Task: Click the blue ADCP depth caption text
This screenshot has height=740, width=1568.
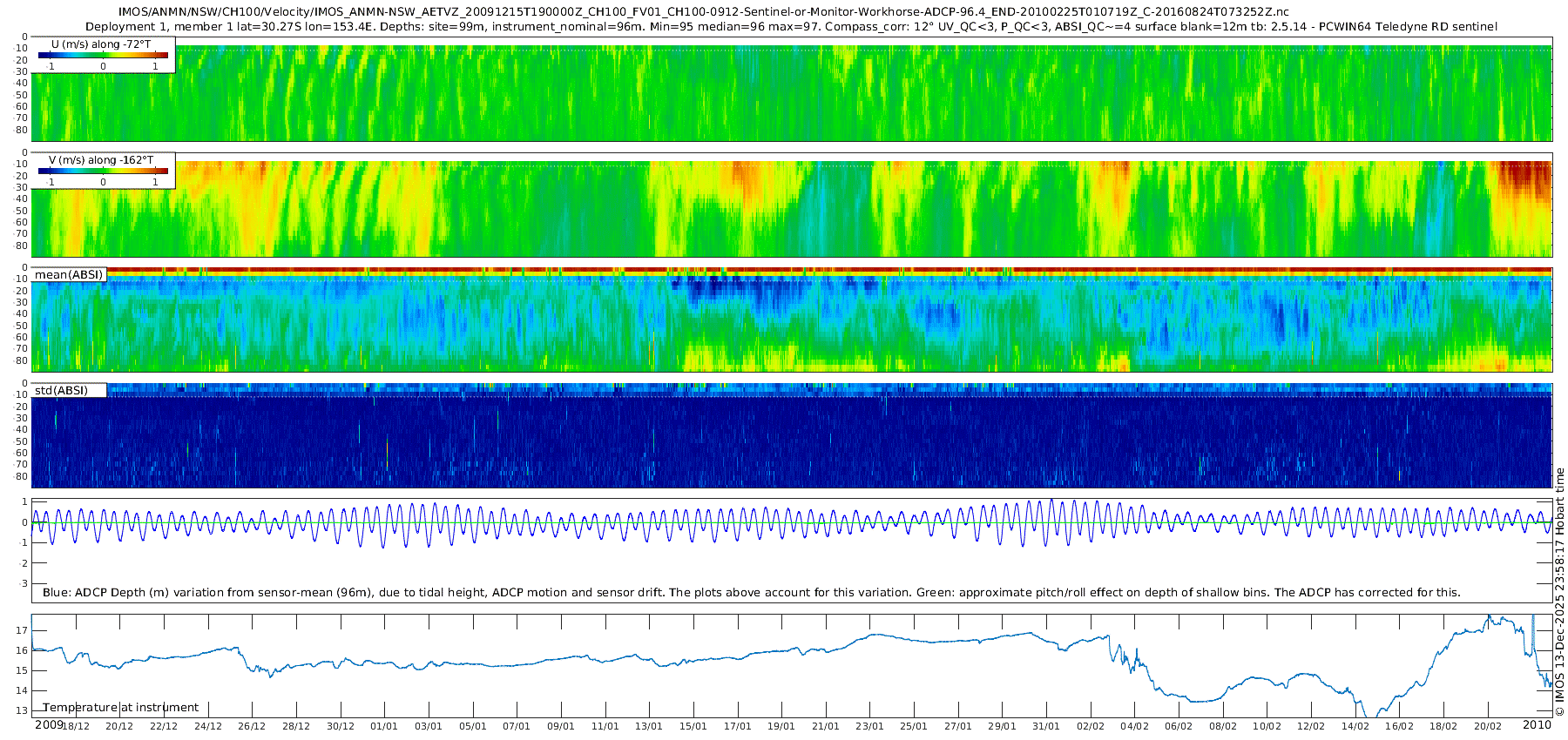Action: (751, 593)
